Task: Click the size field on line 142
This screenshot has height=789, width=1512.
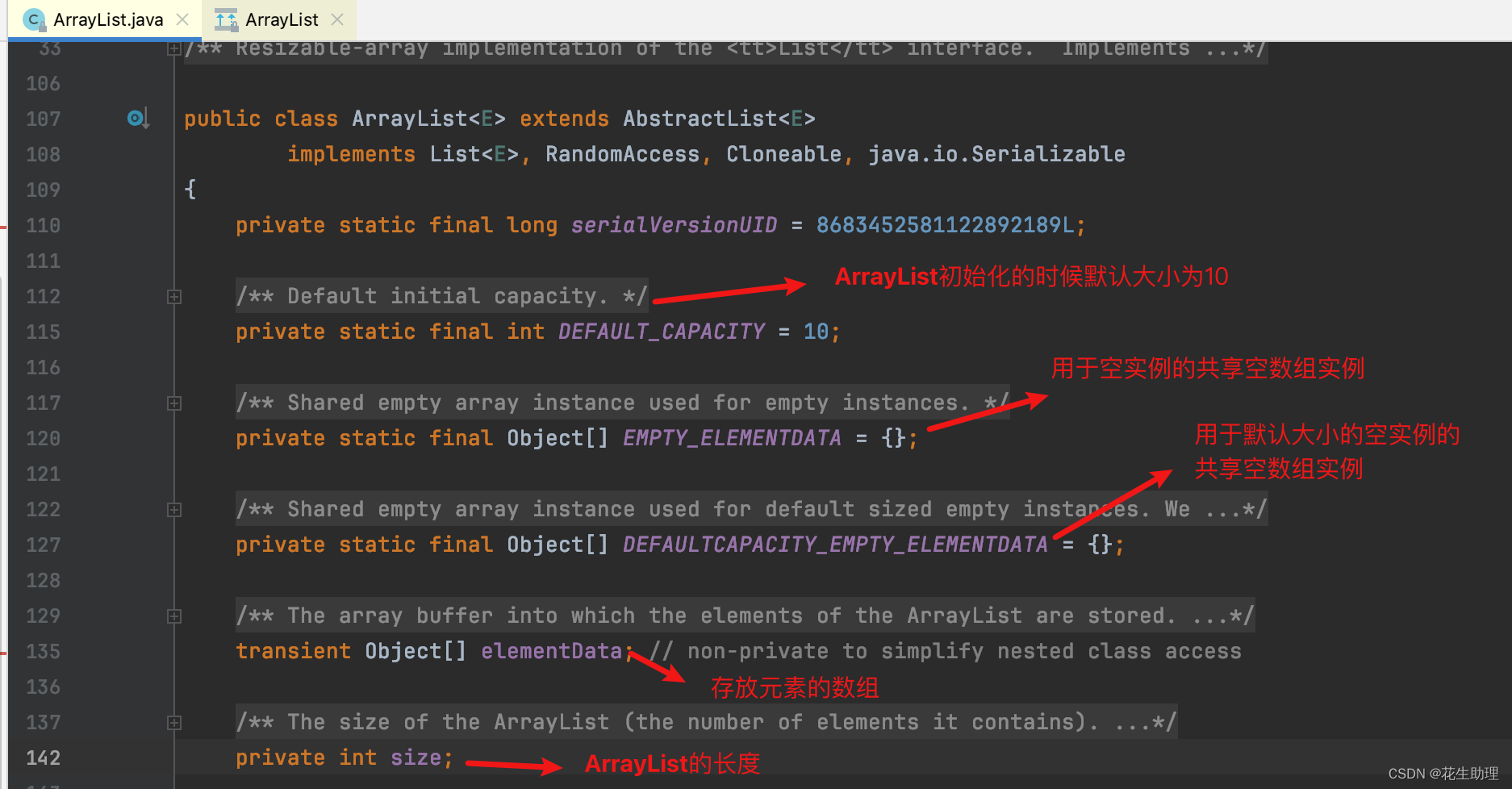Action: point(416,758)
